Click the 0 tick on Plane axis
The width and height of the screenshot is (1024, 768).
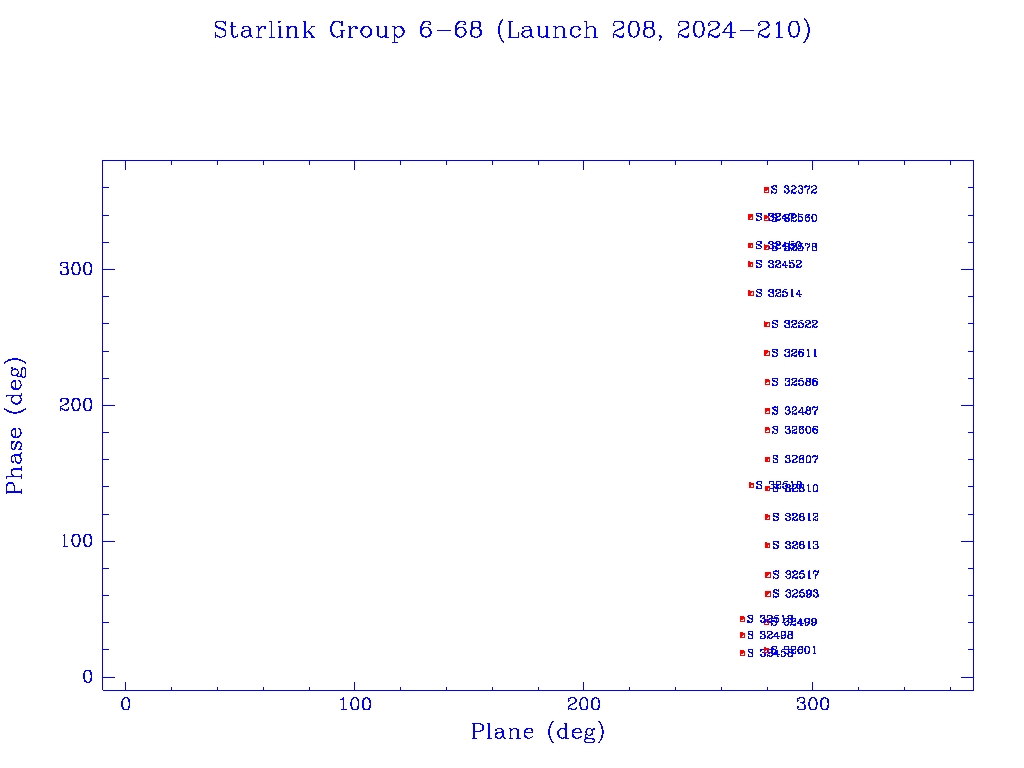(x=125, y=705)
